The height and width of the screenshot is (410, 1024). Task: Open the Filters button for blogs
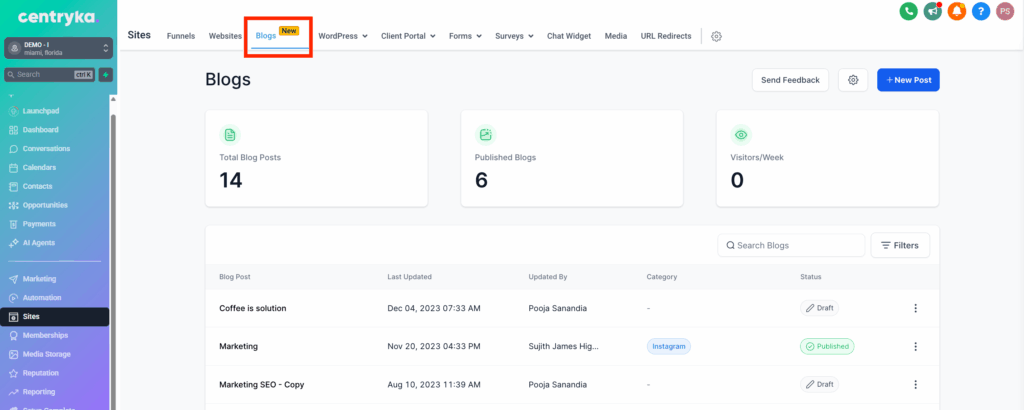[900, 245]
